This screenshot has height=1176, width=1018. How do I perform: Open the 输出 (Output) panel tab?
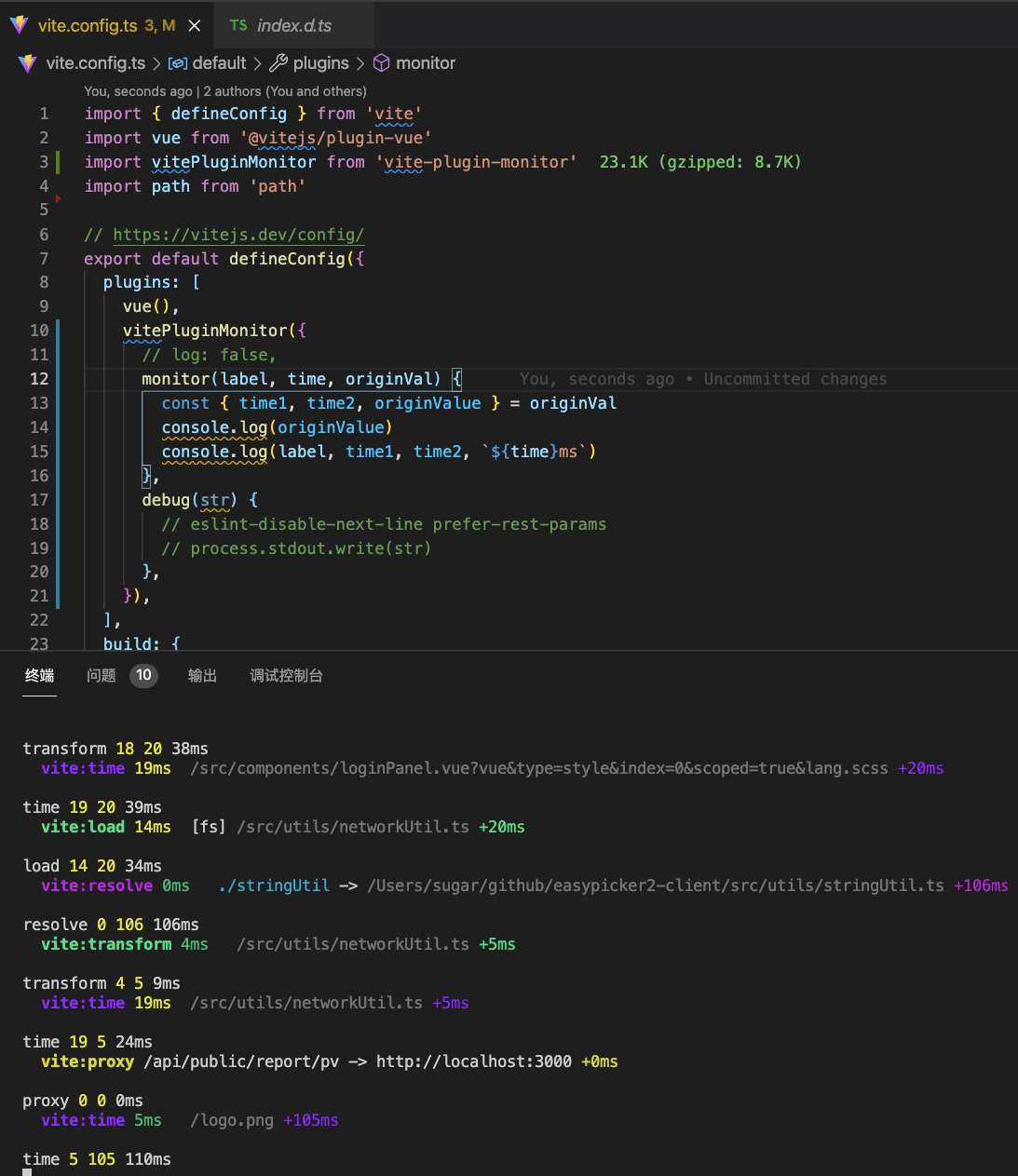(x=202, y=676)
